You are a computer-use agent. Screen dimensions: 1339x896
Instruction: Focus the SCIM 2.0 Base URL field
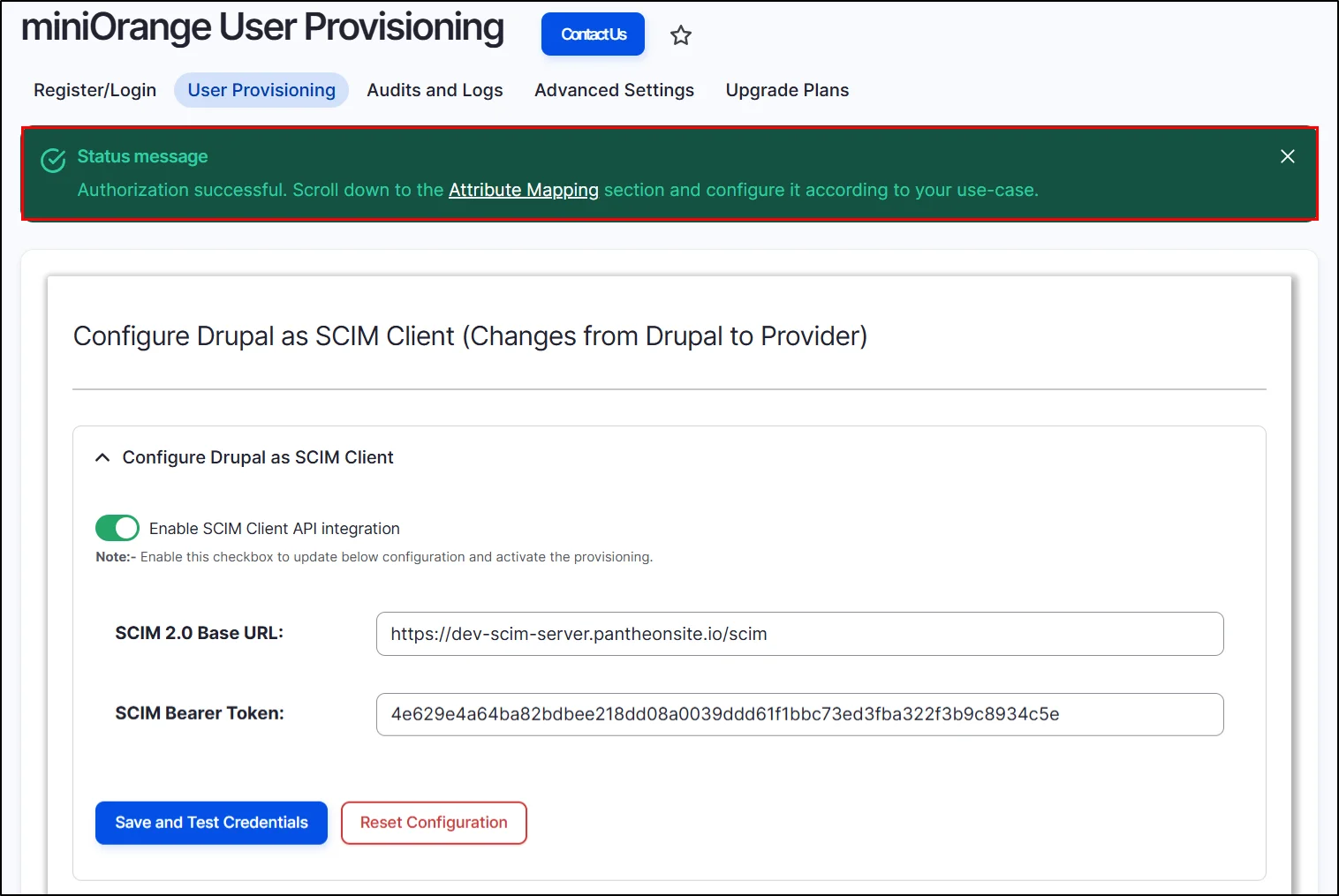click(x=800, y=634)
